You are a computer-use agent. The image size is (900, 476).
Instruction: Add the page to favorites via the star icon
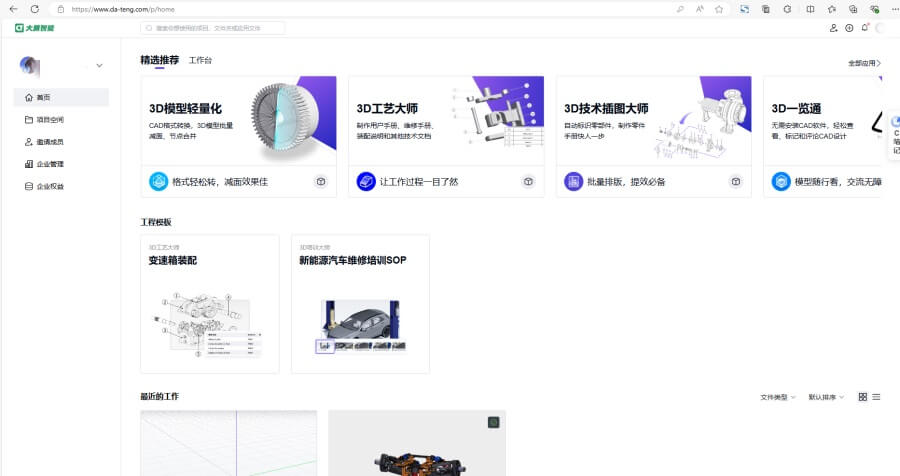tap(719, 9)
